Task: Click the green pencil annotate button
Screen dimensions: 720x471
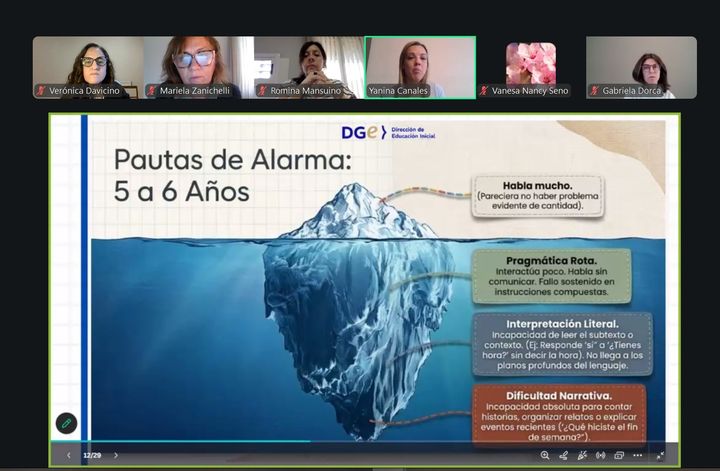Action: pyautogui.click(x=67, y=423)
